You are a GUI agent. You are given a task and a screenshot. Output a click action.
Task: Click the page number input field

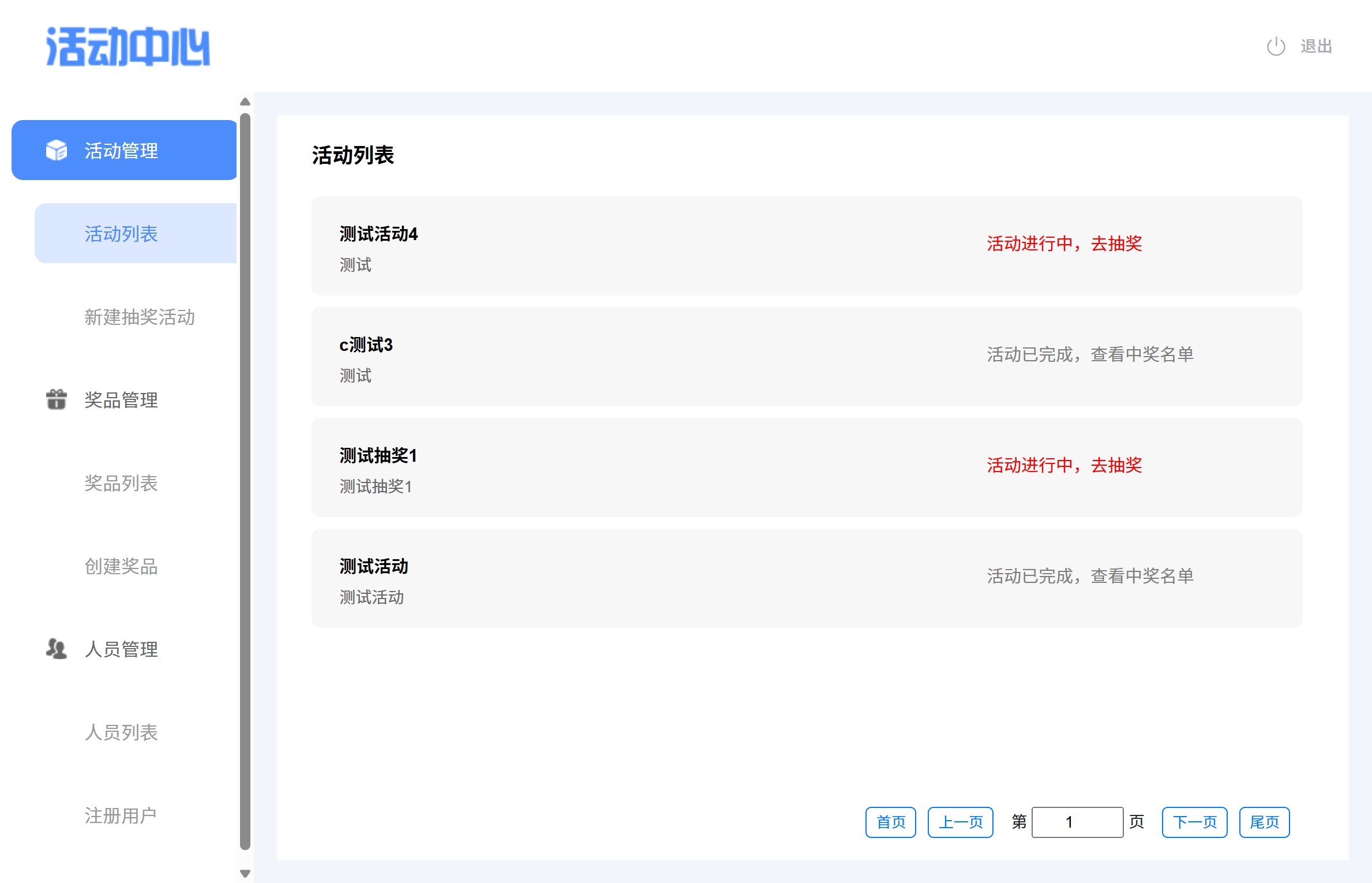pyautogui.click(x=1077, y=822)
